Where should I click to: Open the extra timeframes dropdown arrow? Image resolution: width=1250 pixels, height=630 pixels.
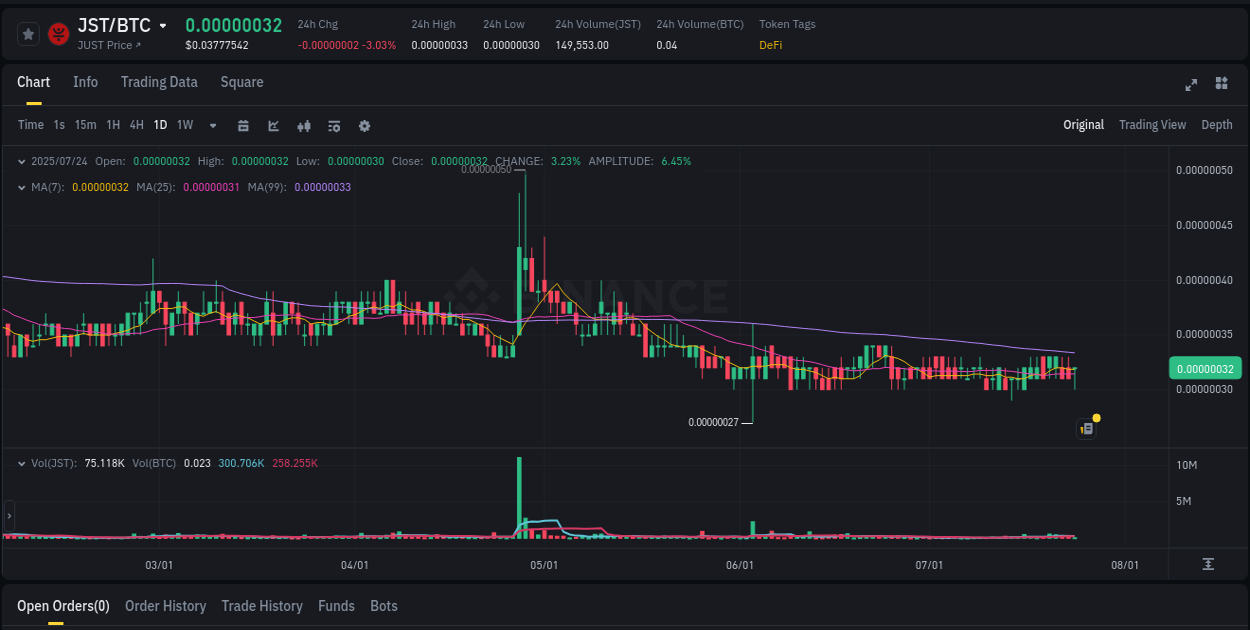coord(212,125)
